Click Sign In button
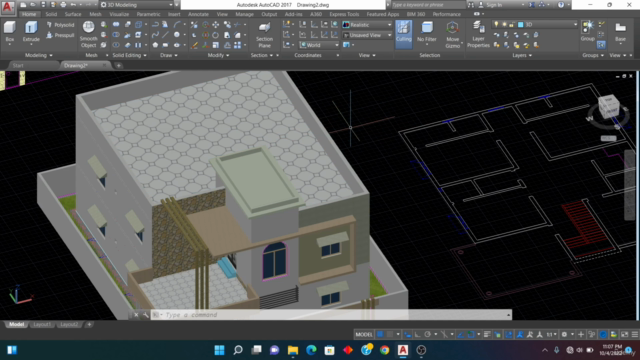The height and width of the screenshot is (360, 640). click(494, 5)
